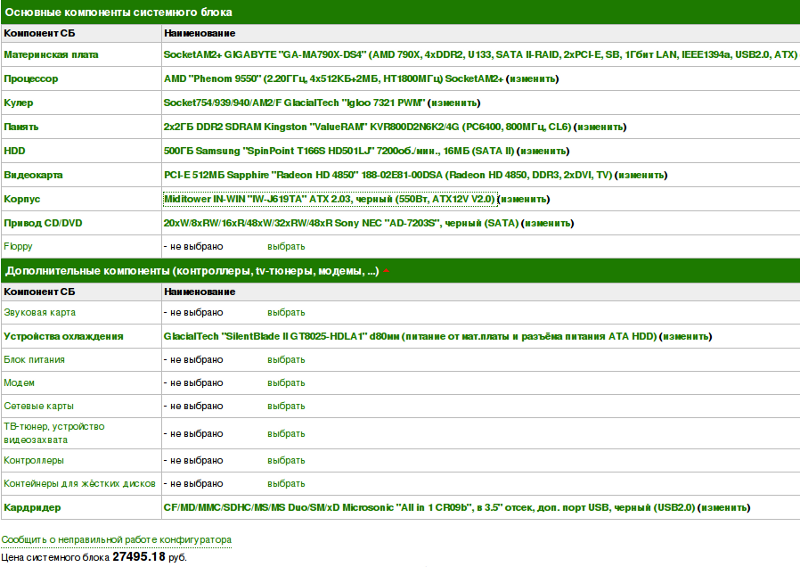Screen dimensions: 800x567
Task: Click изменить for Kingston ValueRAM memory
Action: point(600,127)
